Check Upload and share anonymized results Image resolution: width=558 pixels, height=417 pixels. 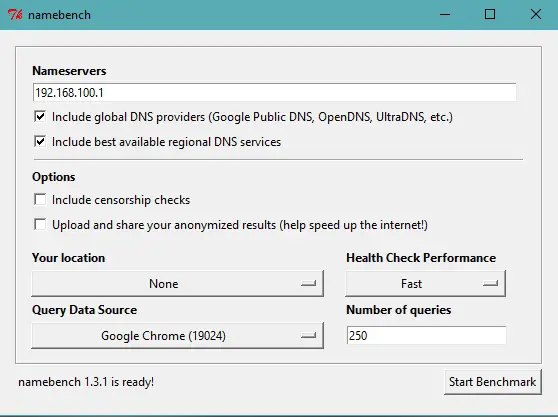tap(40, 224)
